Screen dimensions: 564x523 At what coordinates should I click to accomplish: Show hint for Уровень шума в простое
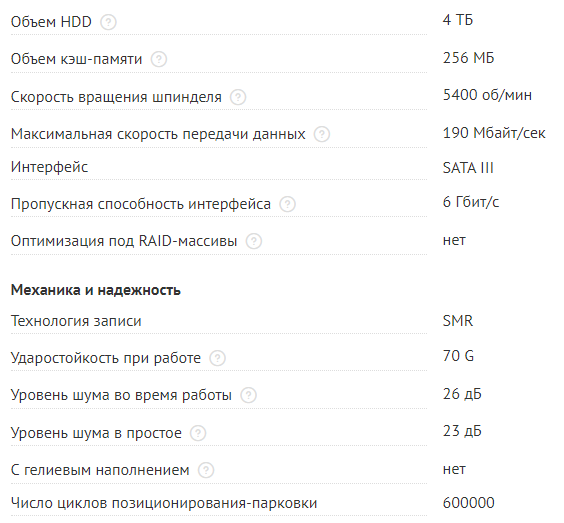198,433
